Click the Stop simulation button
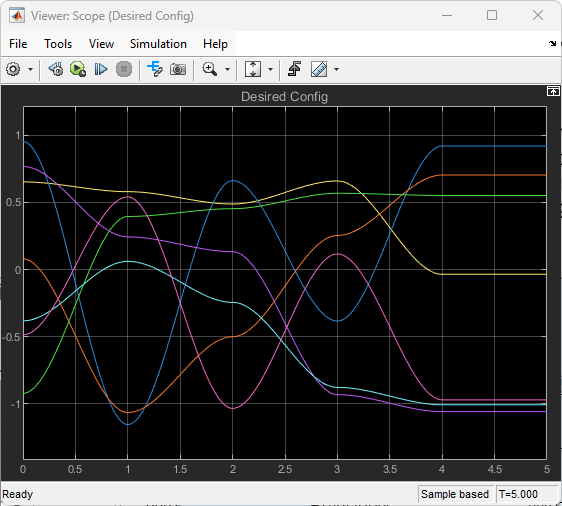The height and width of the screenshot is (506, 562). (124, 69)
